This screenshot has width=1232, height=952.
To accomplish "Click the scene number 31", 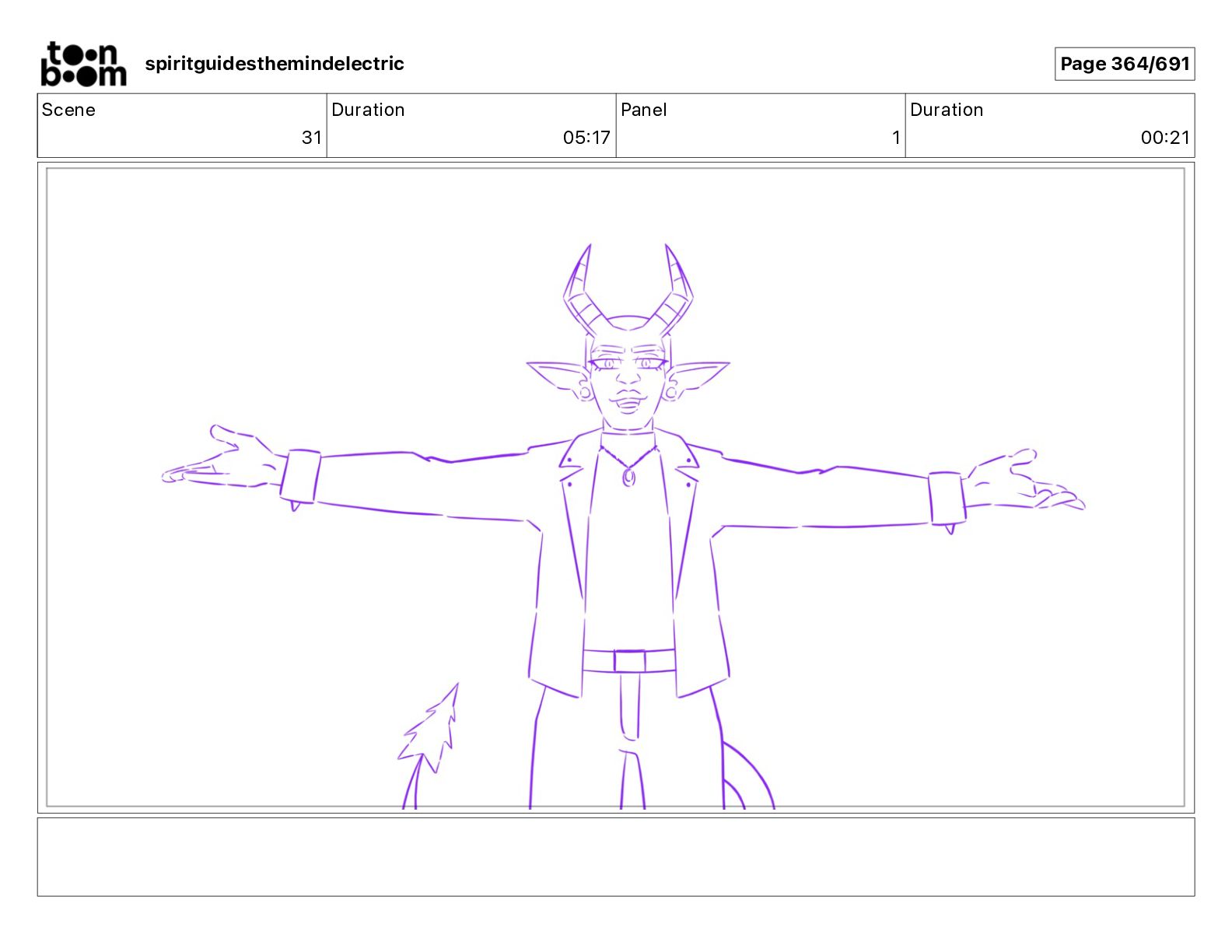I will pyautogui.click(x=312, y=138).
